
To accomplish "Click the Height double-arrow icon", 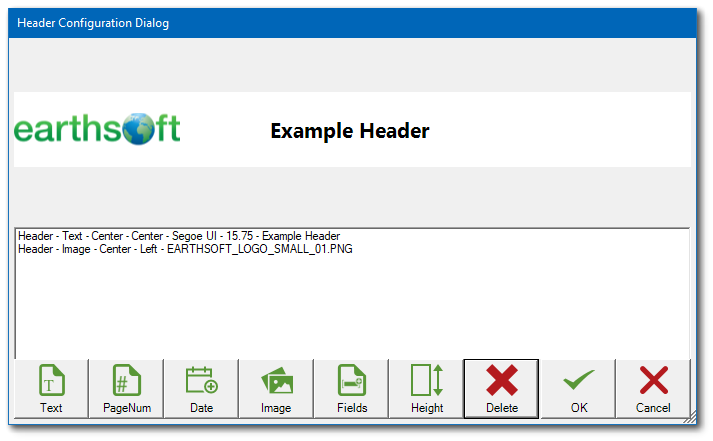I will tap(427, 381).
